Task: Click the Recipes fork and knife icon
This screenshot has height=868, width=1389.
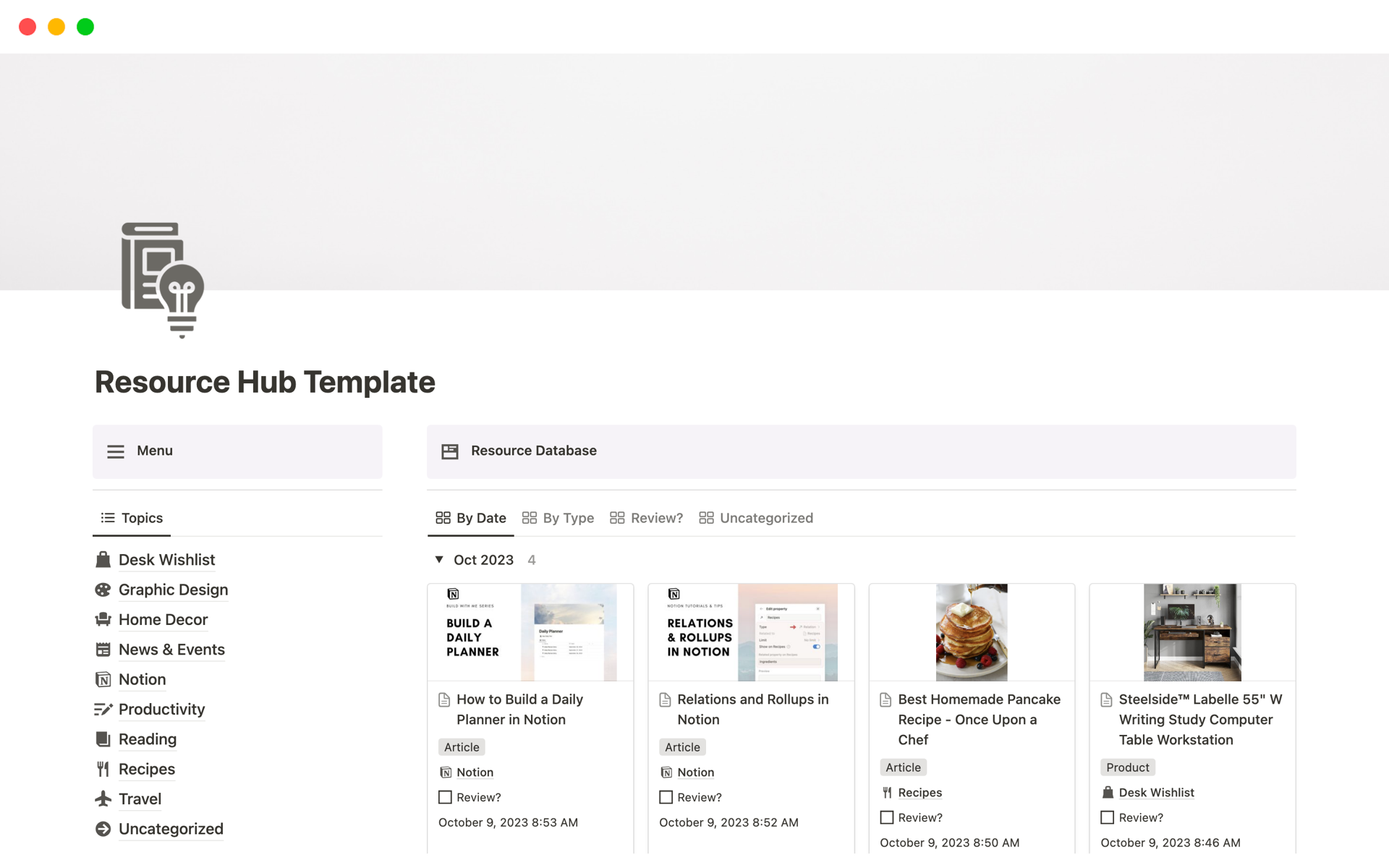Action: (x=103, y=769)
